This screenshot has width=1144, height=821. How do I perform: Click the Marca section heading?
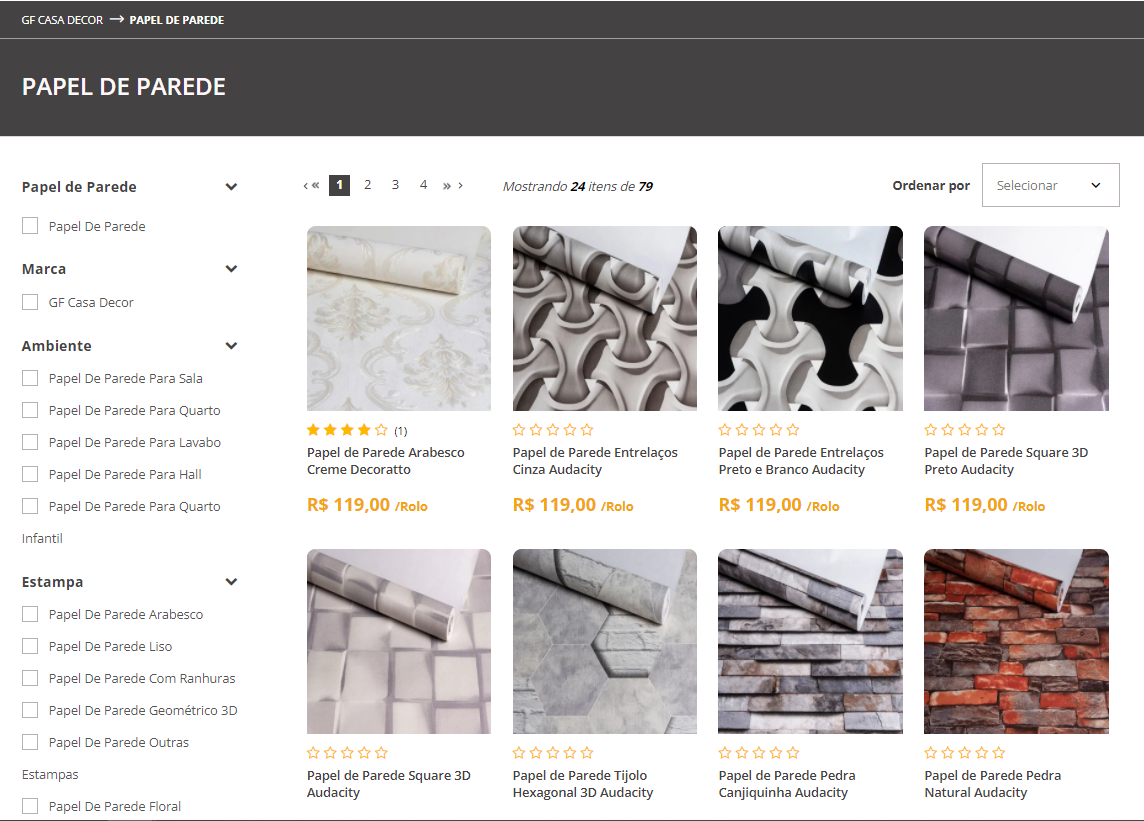tap(44, 269)
